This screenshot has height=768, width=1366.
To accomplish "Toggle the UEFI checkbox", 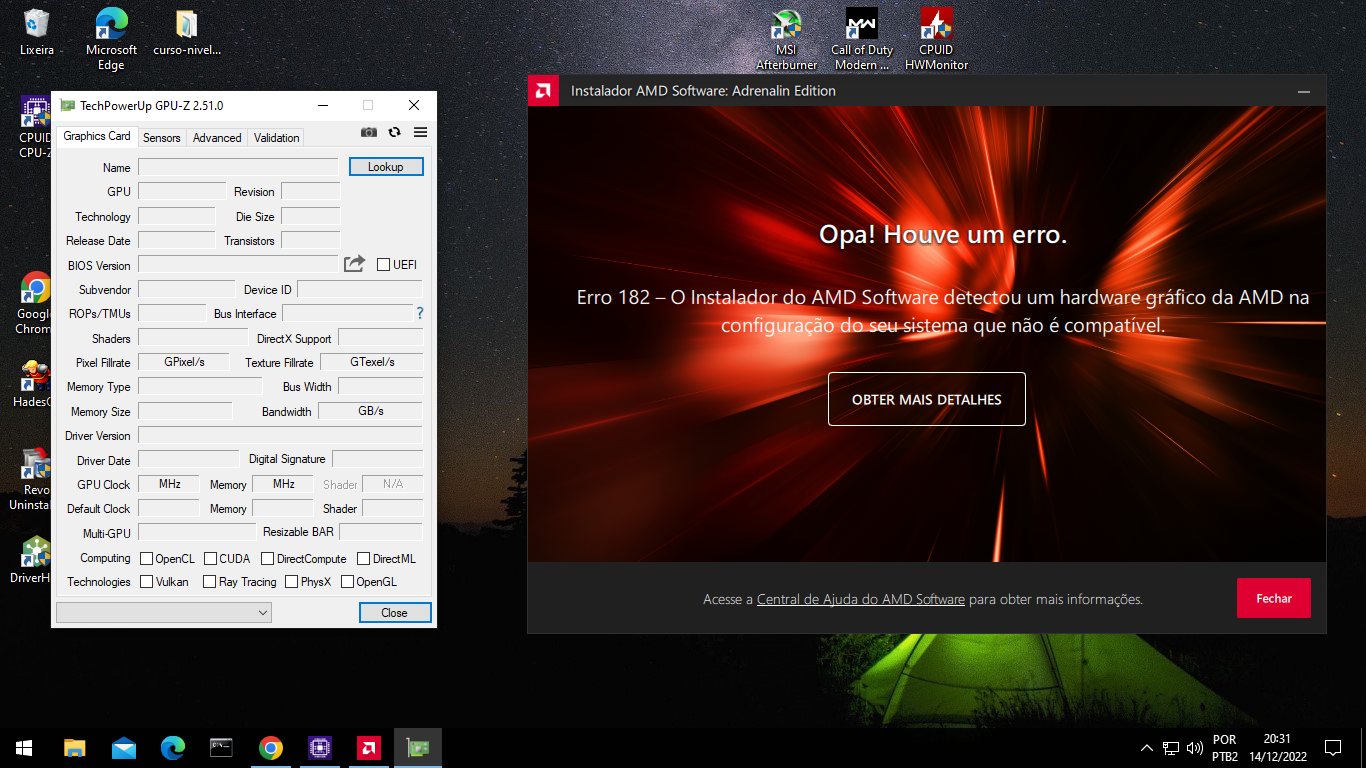I will (x=383, y=264).
